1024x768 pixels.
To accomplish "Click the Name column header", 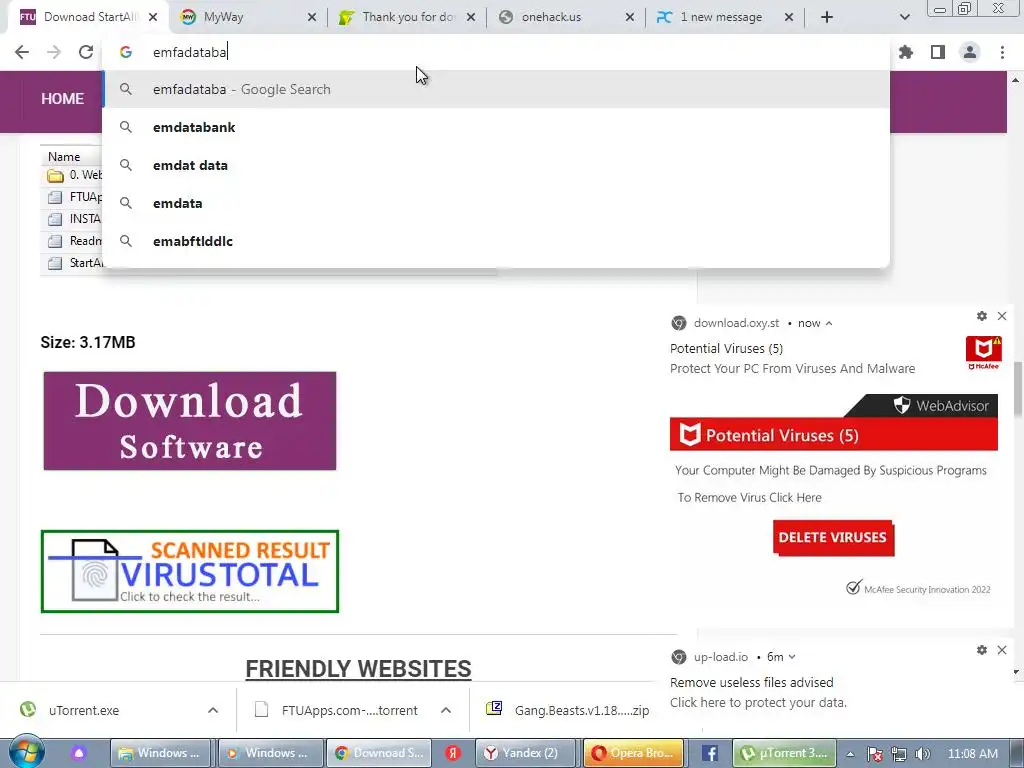I will click(x=64, y=157).
